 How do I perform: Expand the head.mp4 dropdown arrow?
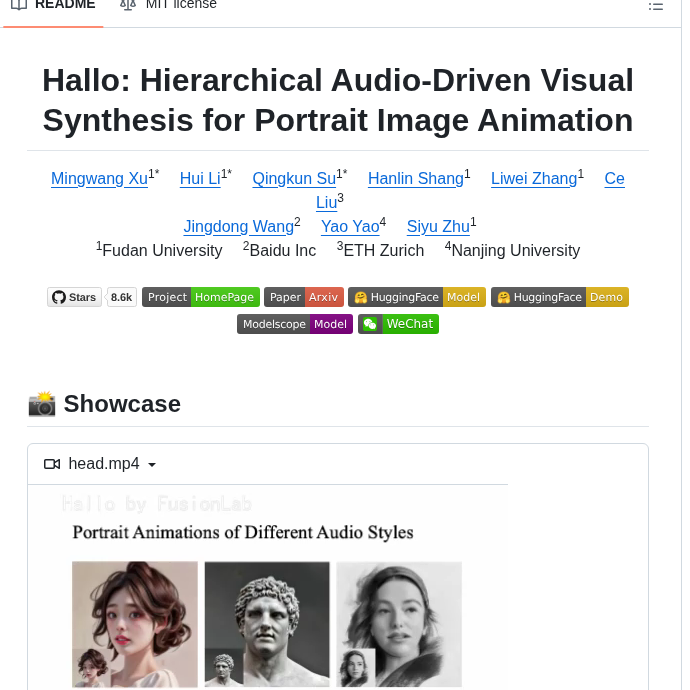tap(152, 465)
